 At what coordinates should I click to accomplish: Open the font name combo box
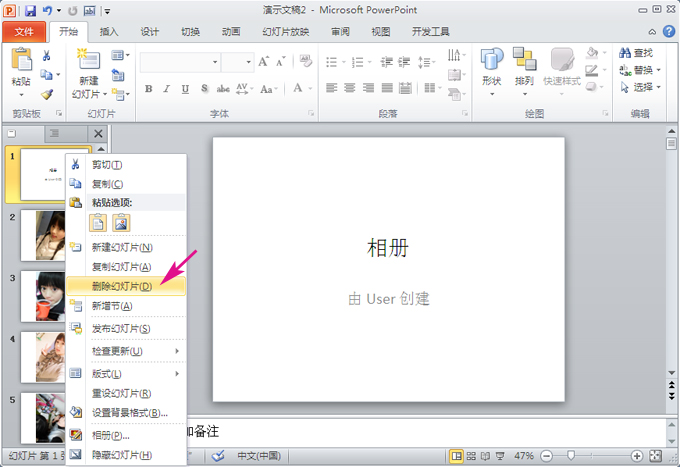pyautogui.click(x=180, y=62)
